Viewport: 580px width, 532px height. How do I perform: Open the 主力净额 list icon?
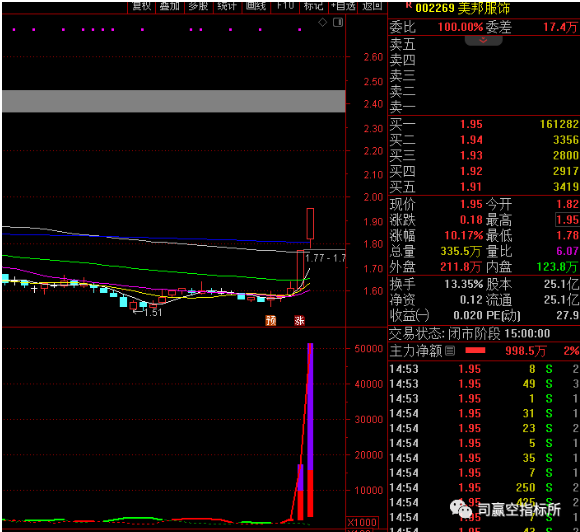tap(450, 350)
